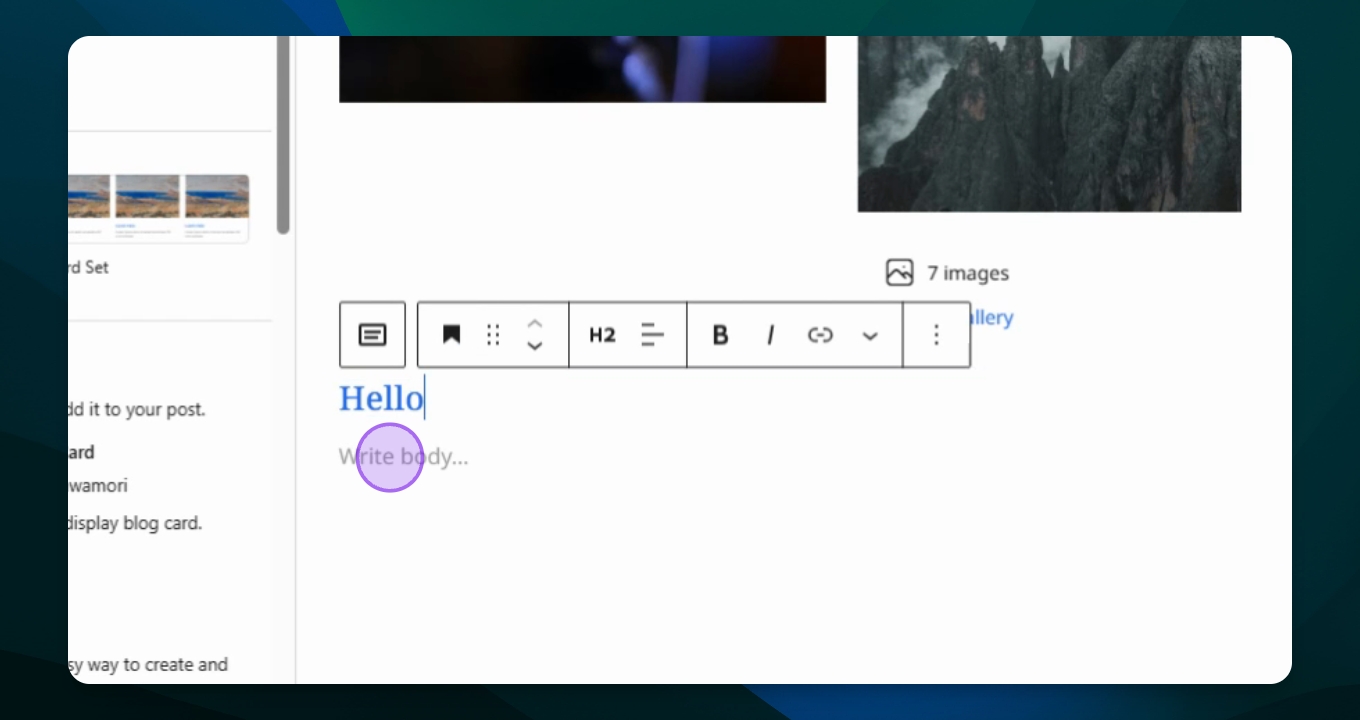Click the 'Hello' heading text

381,398
